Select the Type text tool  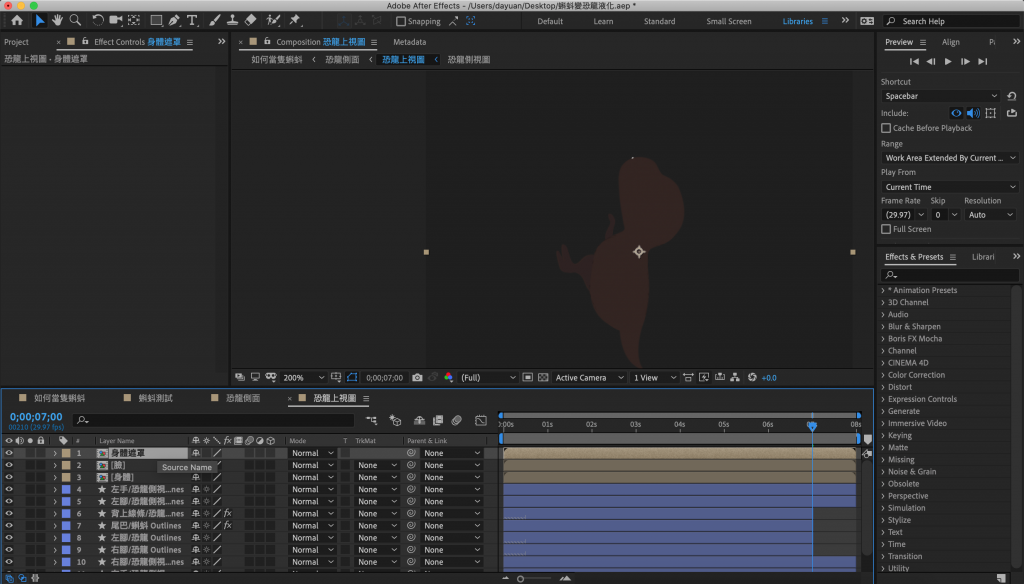[x=192, y=21]
